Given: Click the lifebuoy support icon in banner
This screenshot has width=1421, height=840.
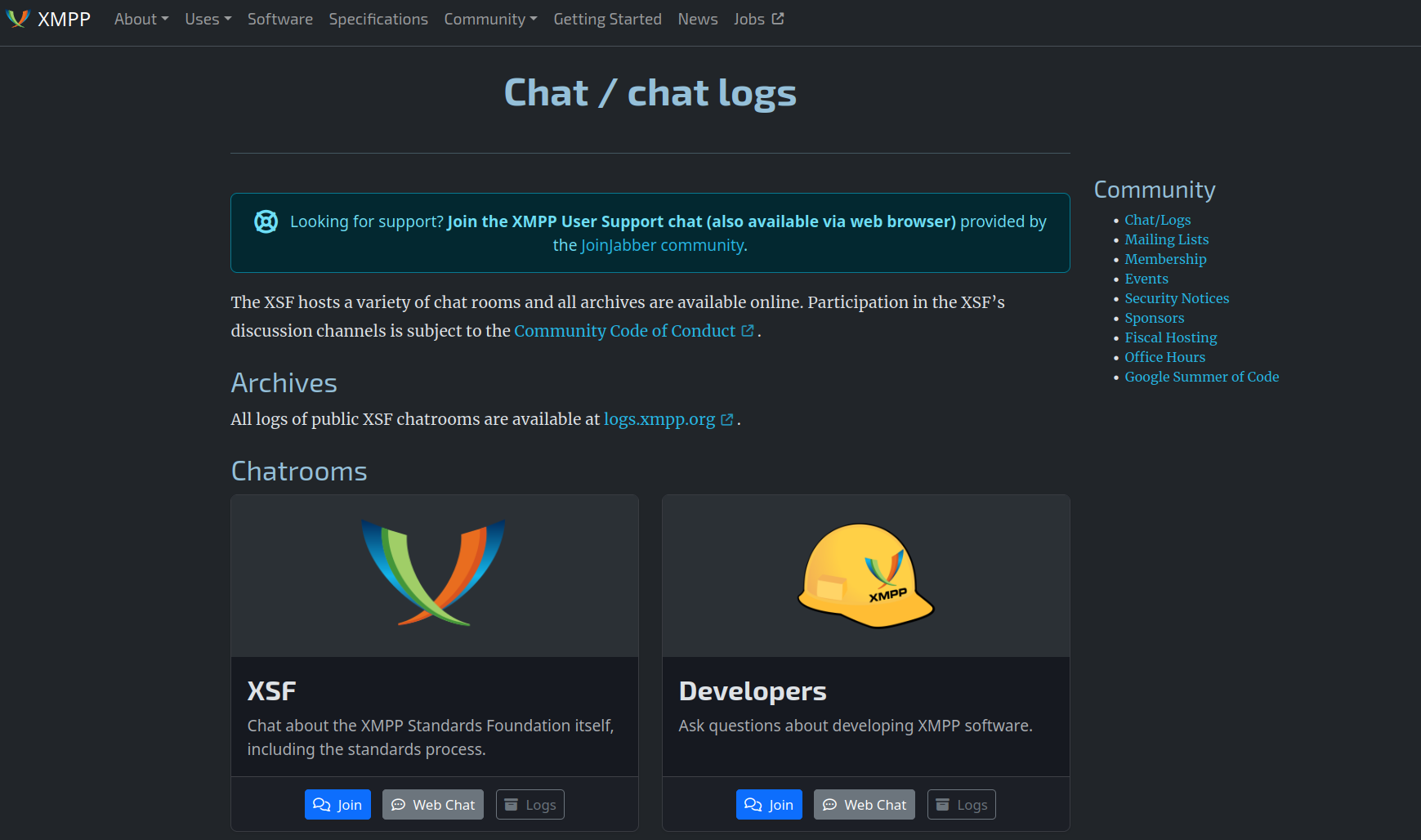Looking at the screenshot, I should [266, 221].
